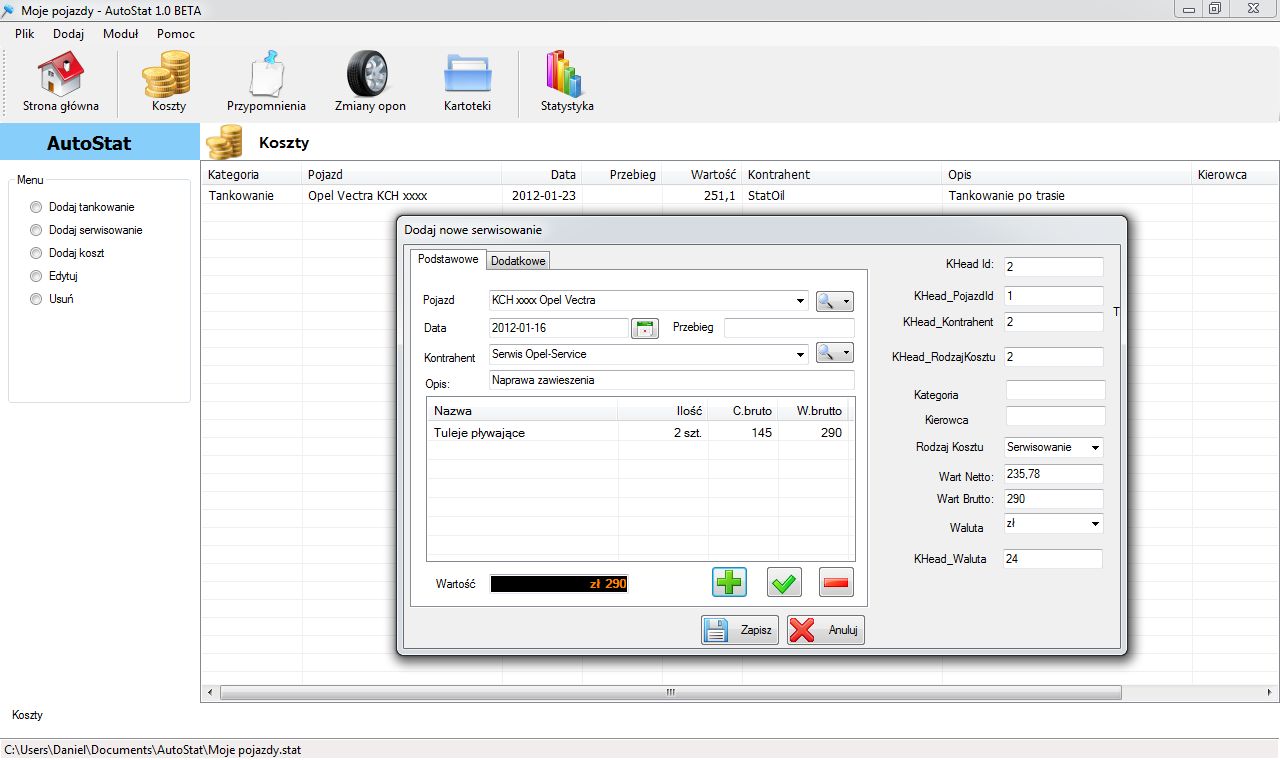The width and height of the screenshot is (1280, 760).
Task: Confirm item with green checkmark button
Action: [x=784, y=582]
